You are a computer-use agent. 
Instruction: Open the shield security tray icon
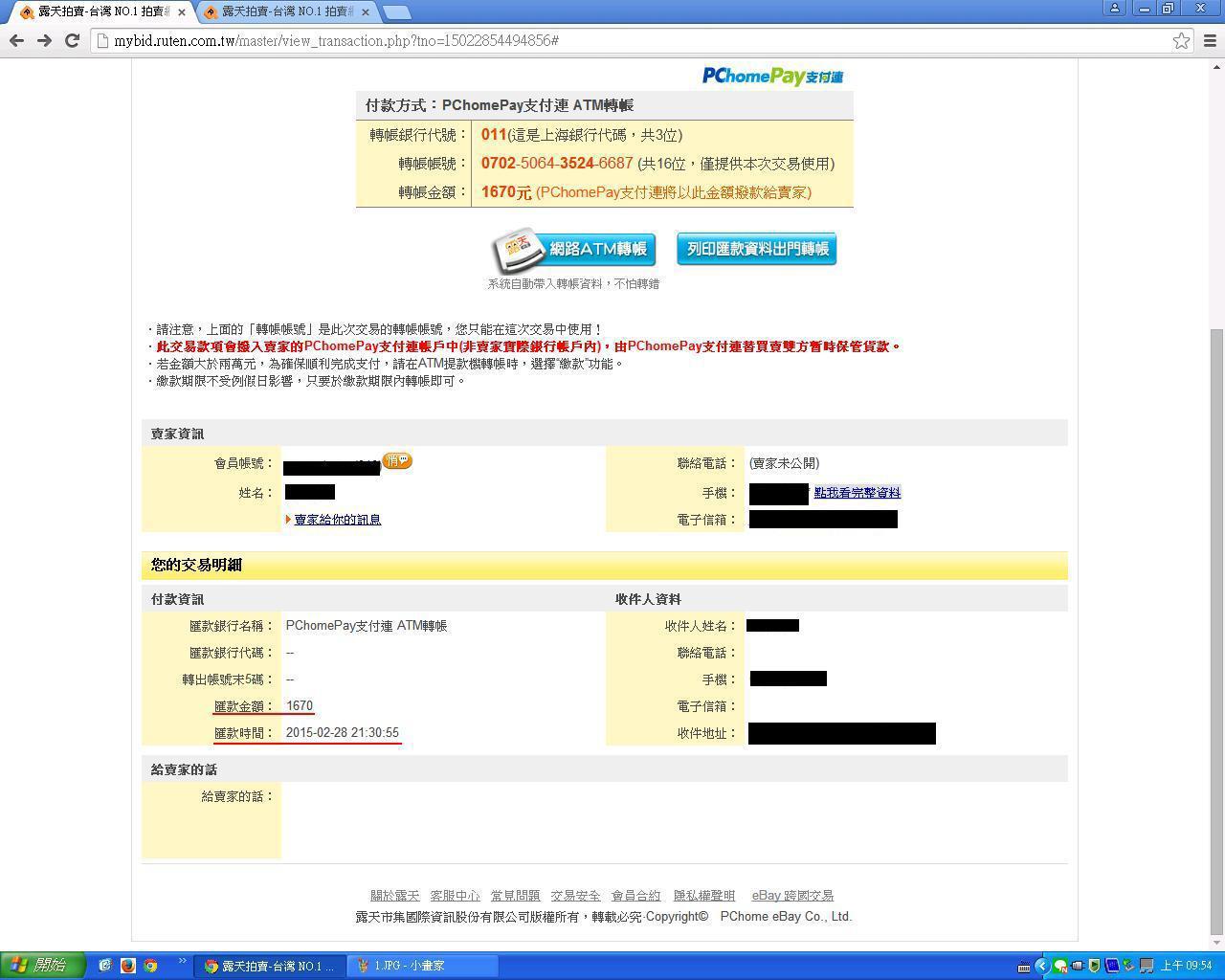(x=1095, y=967)
